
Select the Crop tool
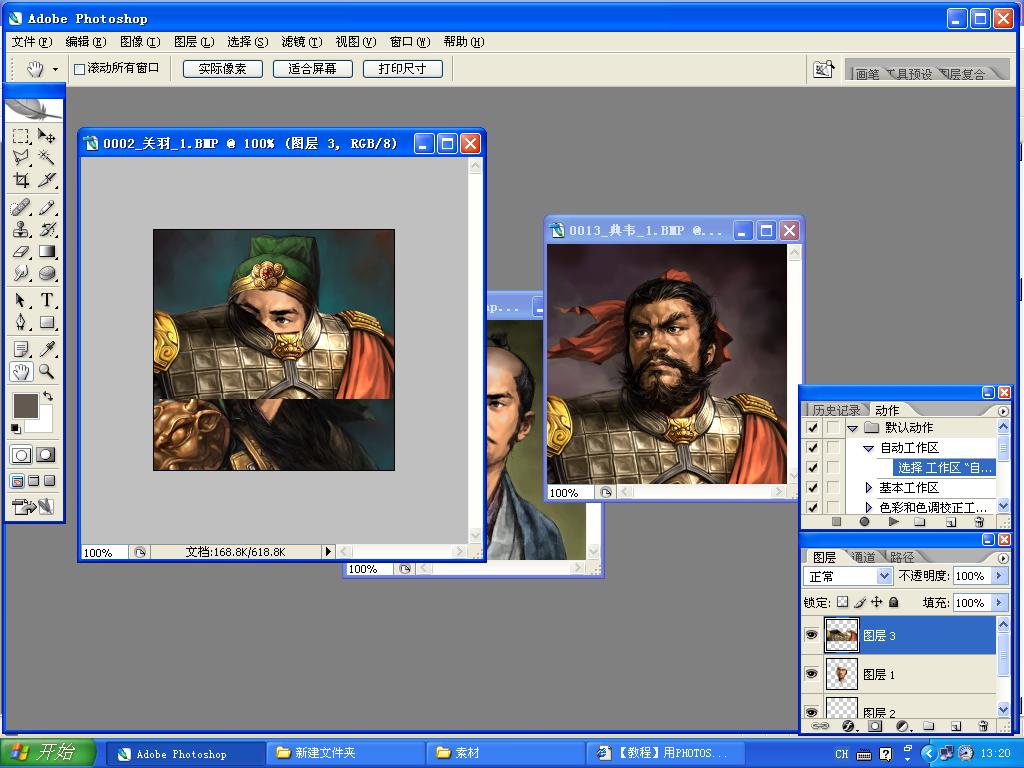coord(21,180)
